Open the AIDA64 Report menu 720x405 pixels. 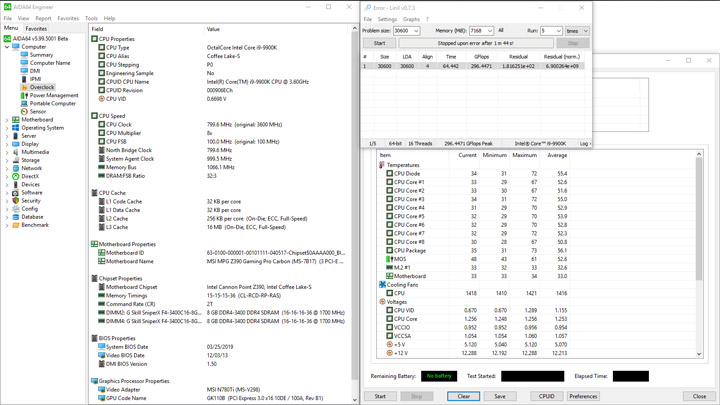[x=43, y=18]
